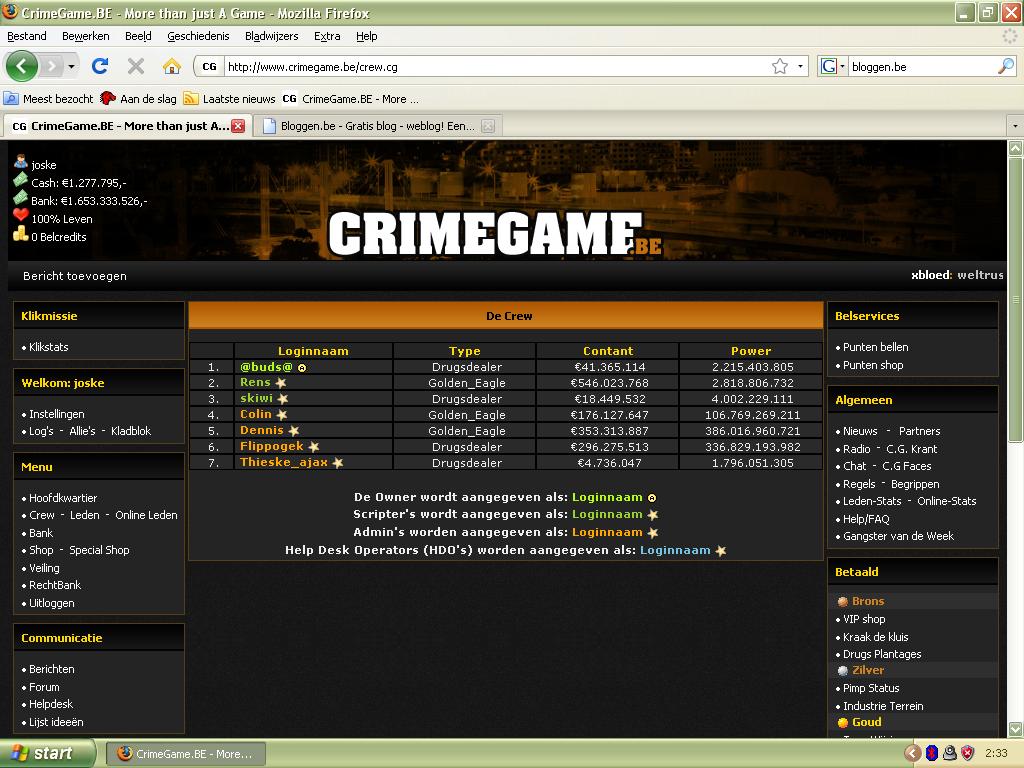The image size is (1024, 768).
Task: Open the Extra menu
Action: coord(327,36)
